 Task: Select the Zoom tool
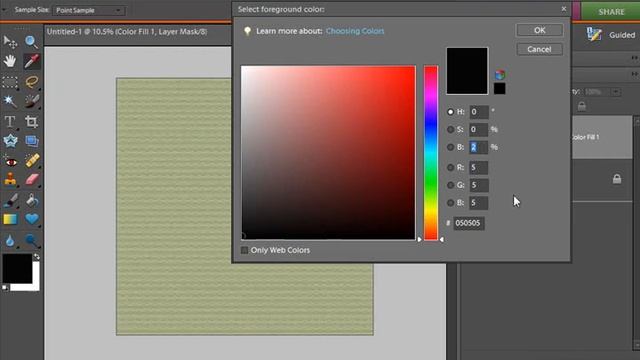click(x=31, y=41)
